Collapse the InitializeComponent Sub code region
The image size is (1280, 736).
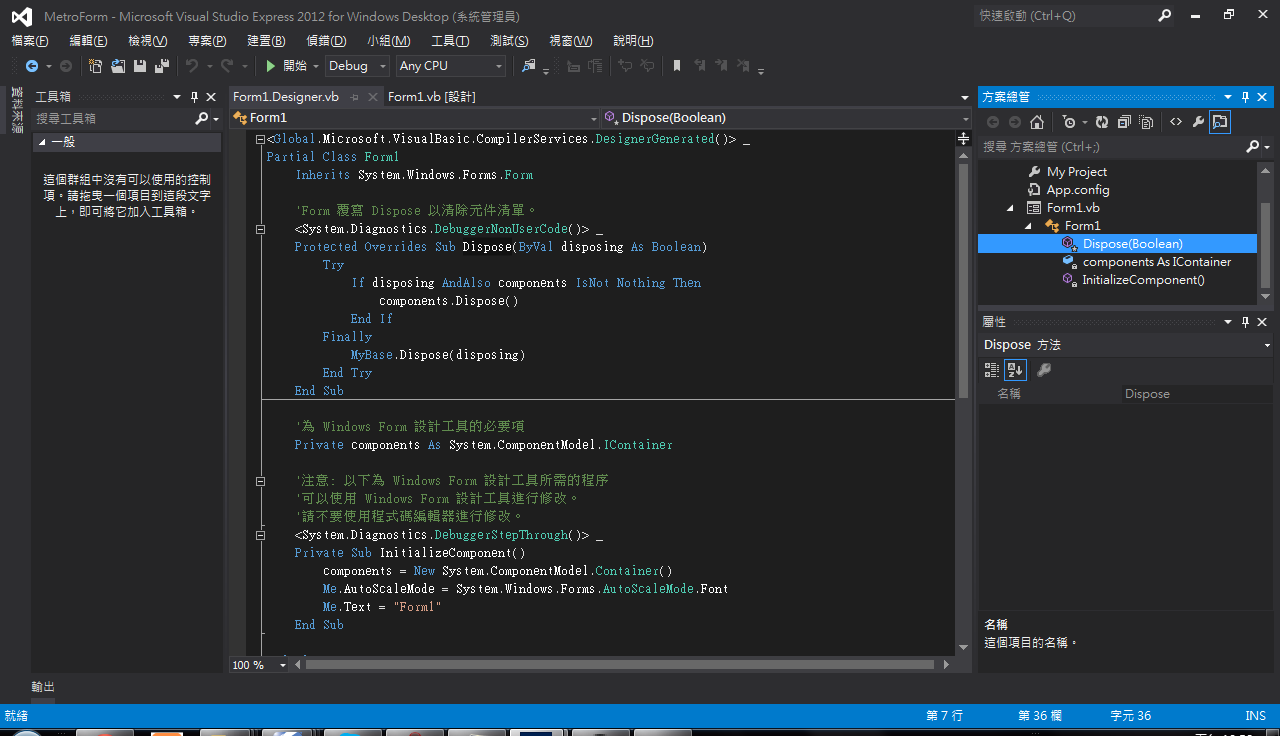coord(261,535)
